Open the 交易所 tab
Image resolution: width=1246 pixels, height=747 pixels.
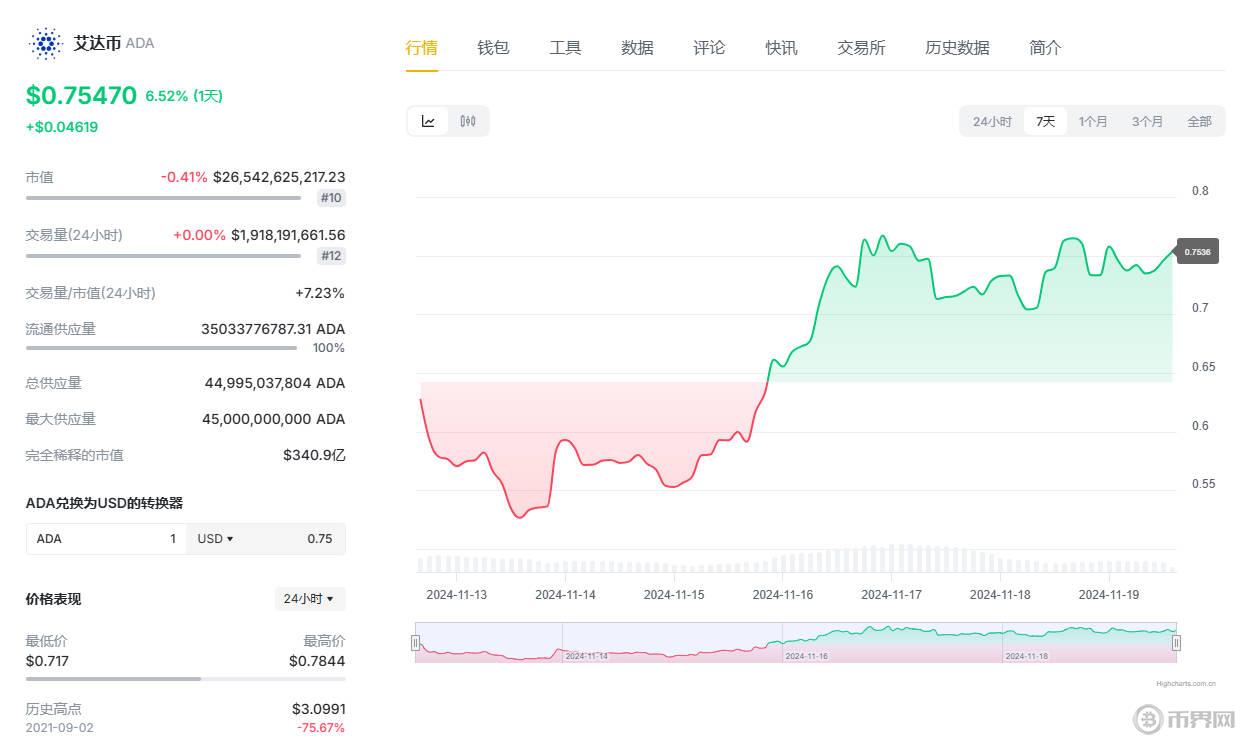coord(861,47)
